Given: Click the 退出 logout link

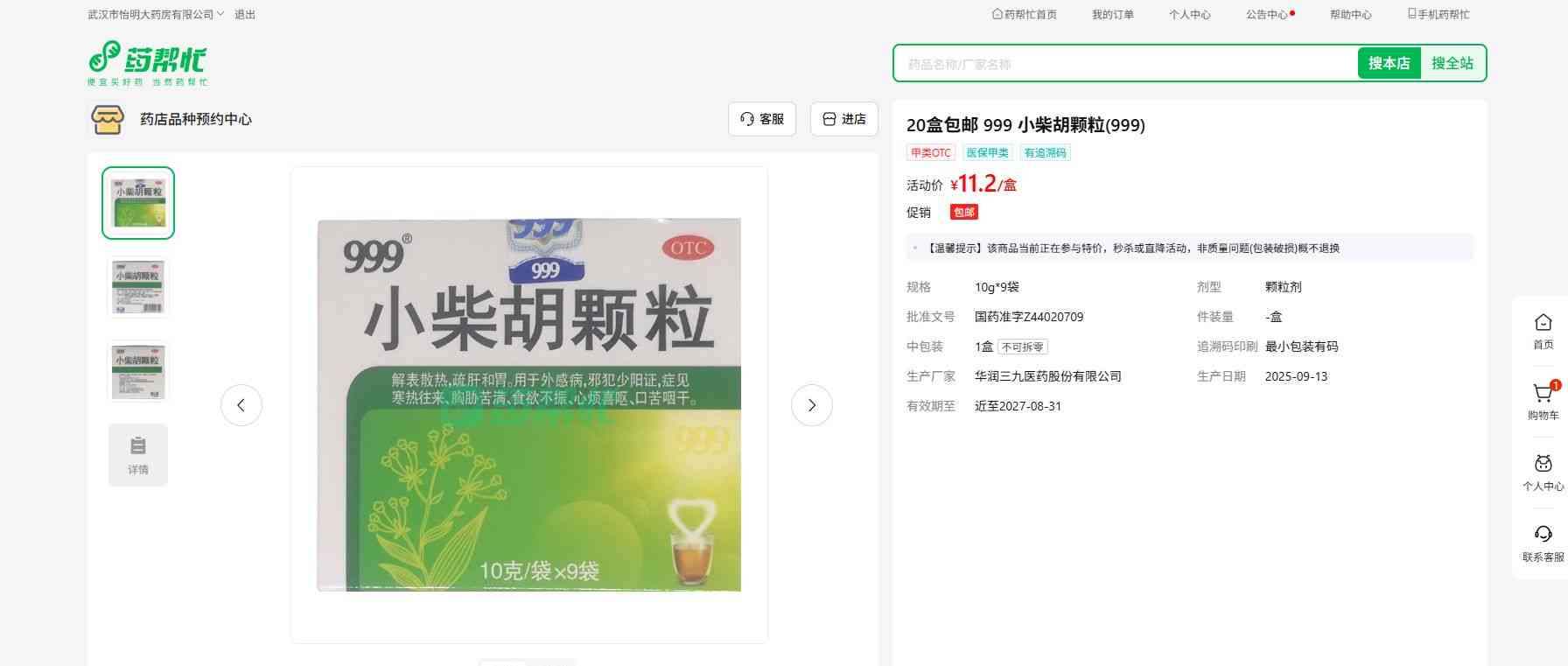Looking at the screenshot, I should pyautogui.click(x=245, y=15).
